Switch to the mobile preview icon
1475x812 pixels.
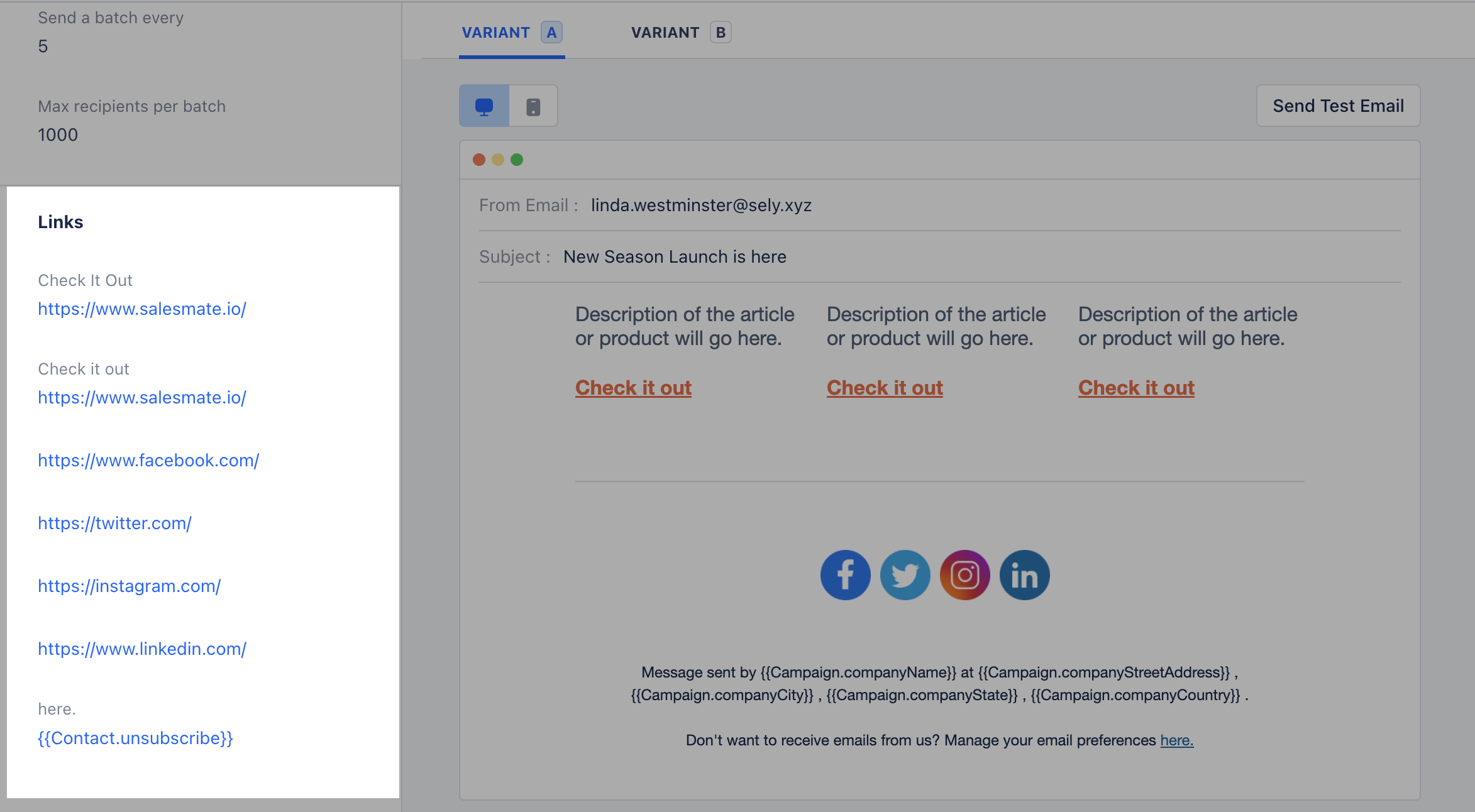533,105
